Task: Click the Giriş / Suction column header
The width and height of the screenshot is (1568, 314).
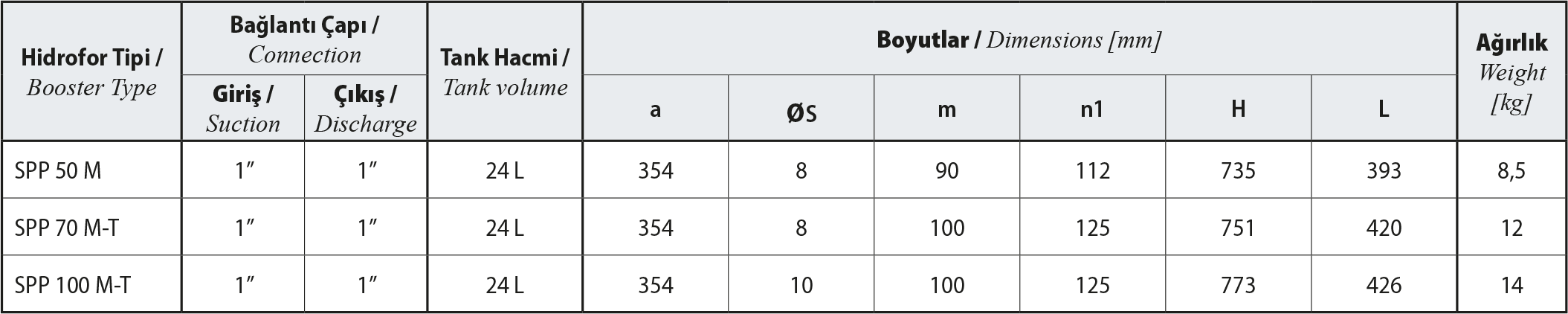Action: [243, 109]
